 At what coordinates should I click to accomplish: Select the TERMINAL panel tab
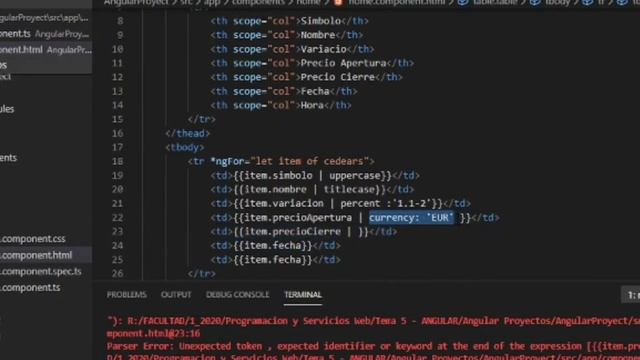click(303, 294)
